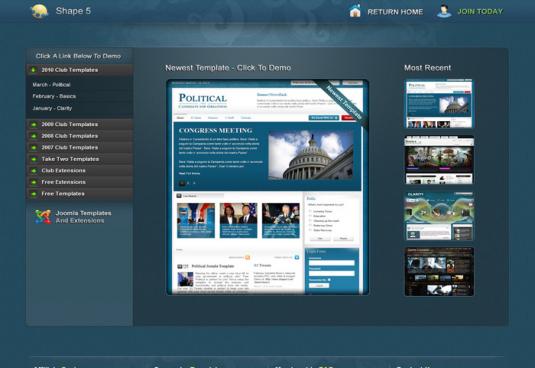Open the second Most Recent thumbnail

pos(439,160)
